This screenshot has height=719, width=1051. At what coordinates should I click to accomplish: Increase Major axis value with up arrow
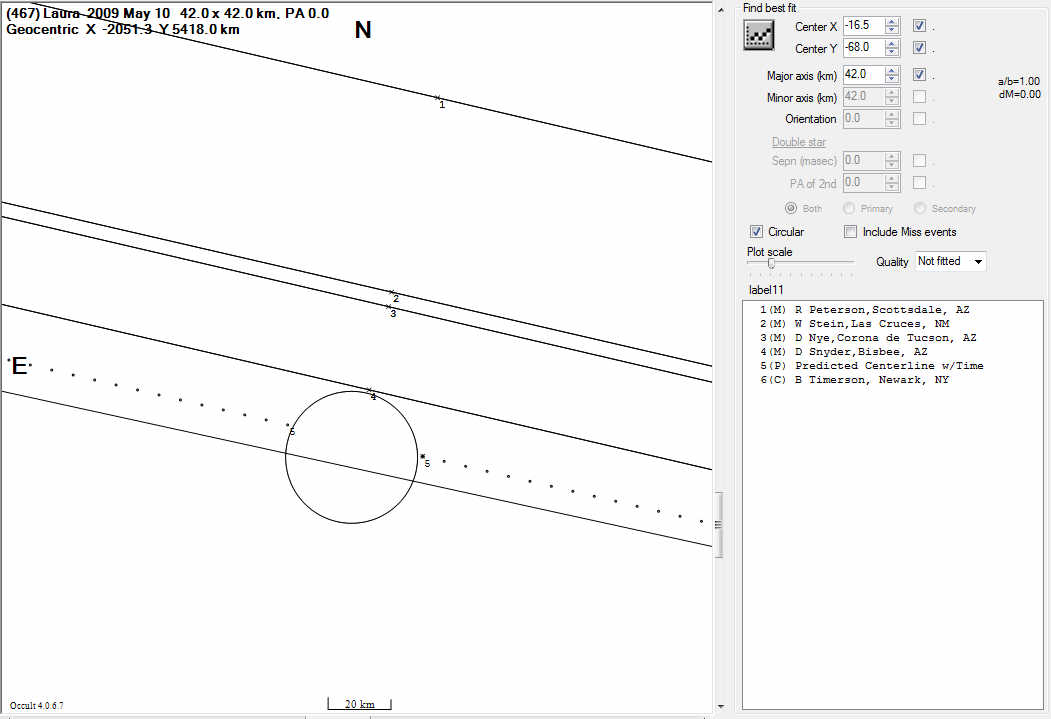892,70
